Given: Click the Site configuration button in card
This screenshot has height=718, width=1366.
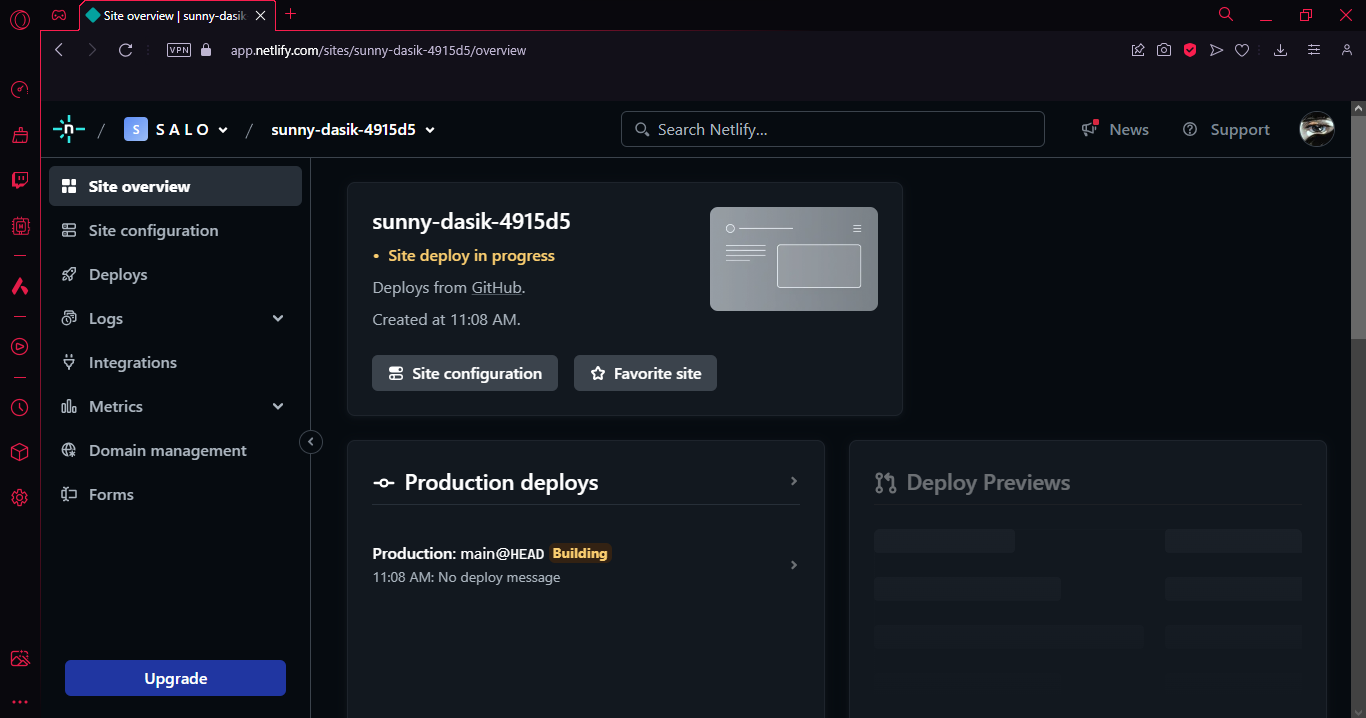Looking at the screenshot, I should [x=465, y=373].
